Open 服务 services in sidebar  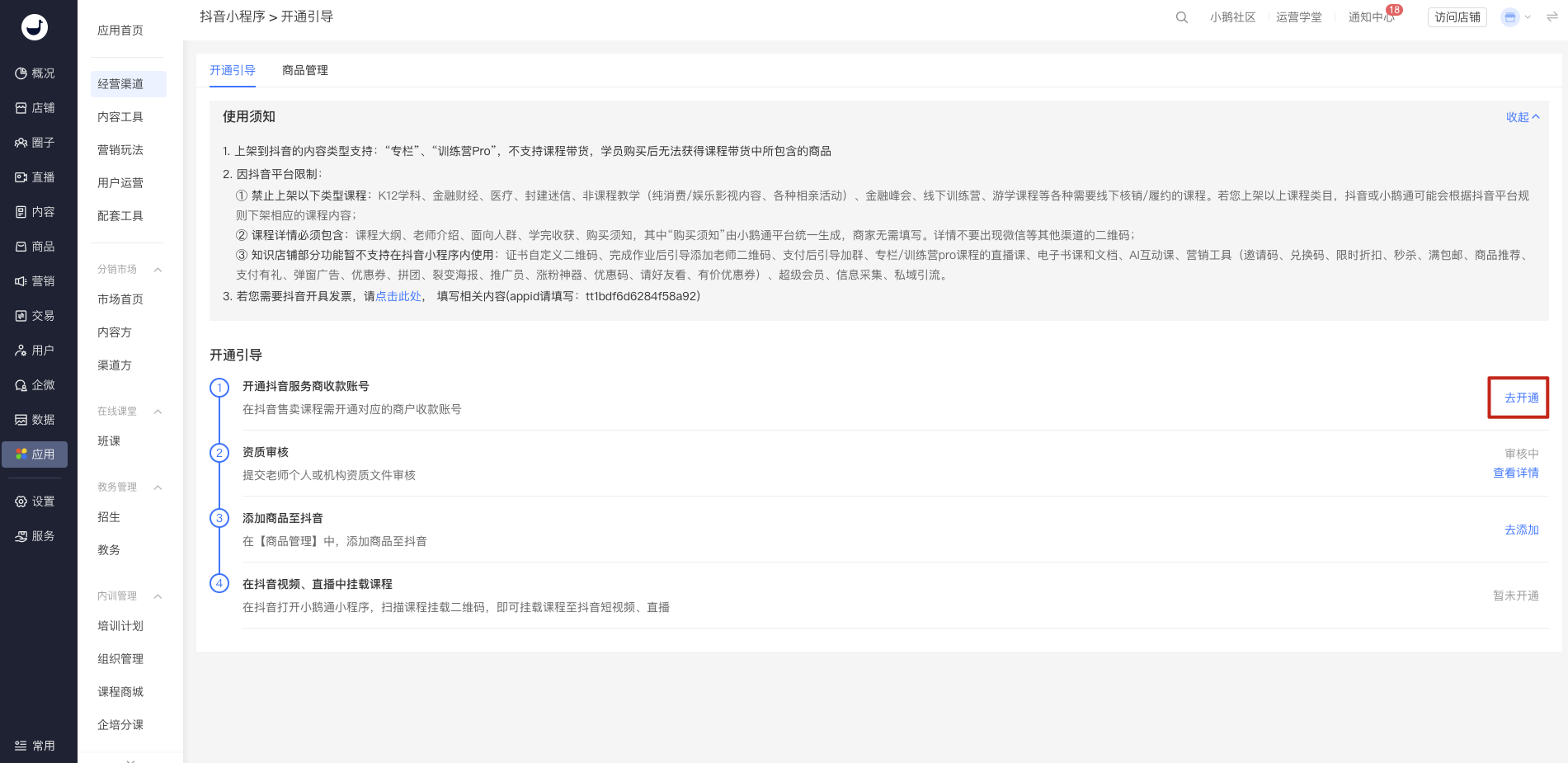[35, 536]
